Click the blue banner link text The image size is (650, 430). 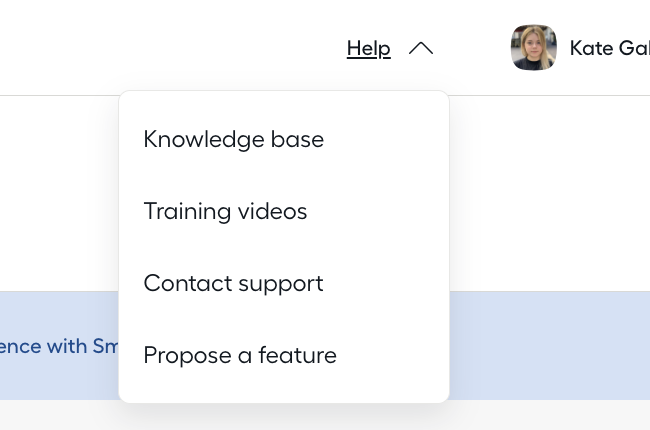click(59, 346)
